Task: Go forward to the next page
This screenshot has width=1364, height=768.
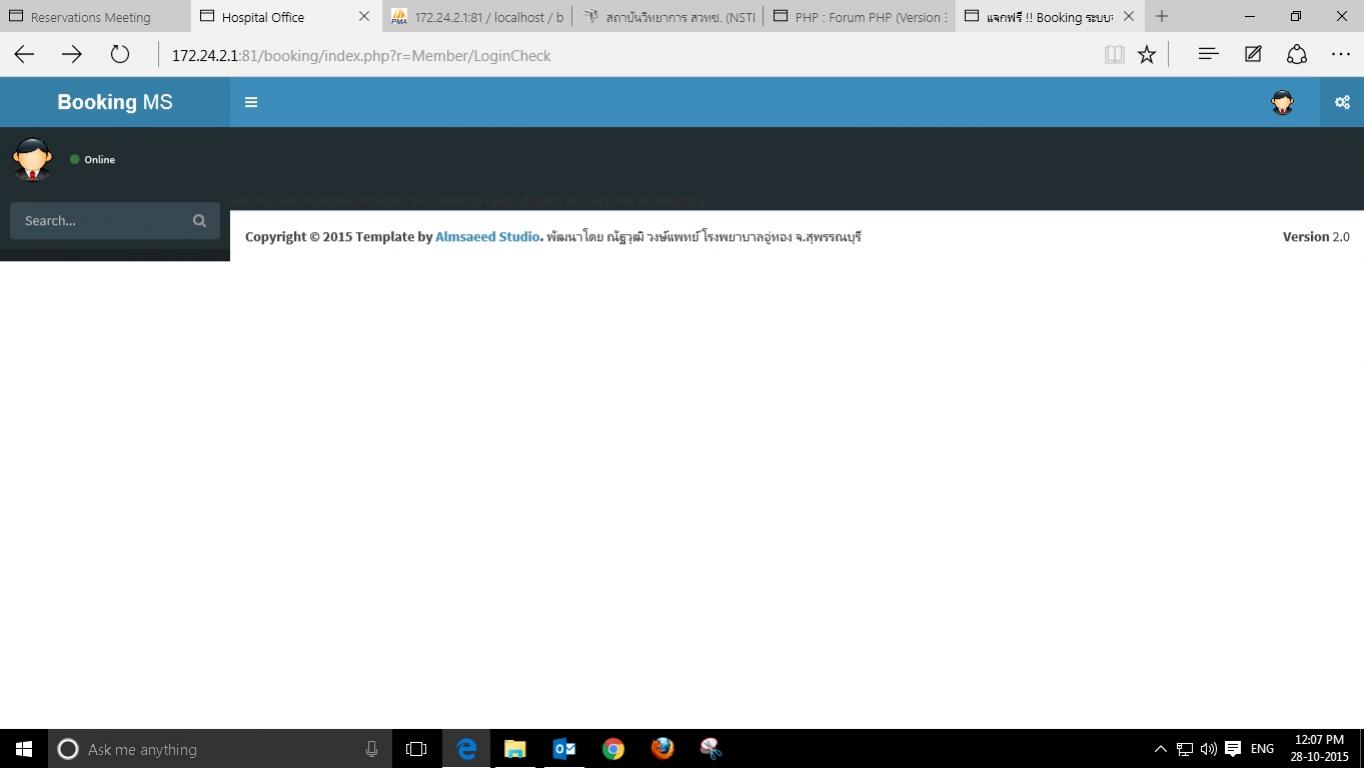Action: coord(72,55)
